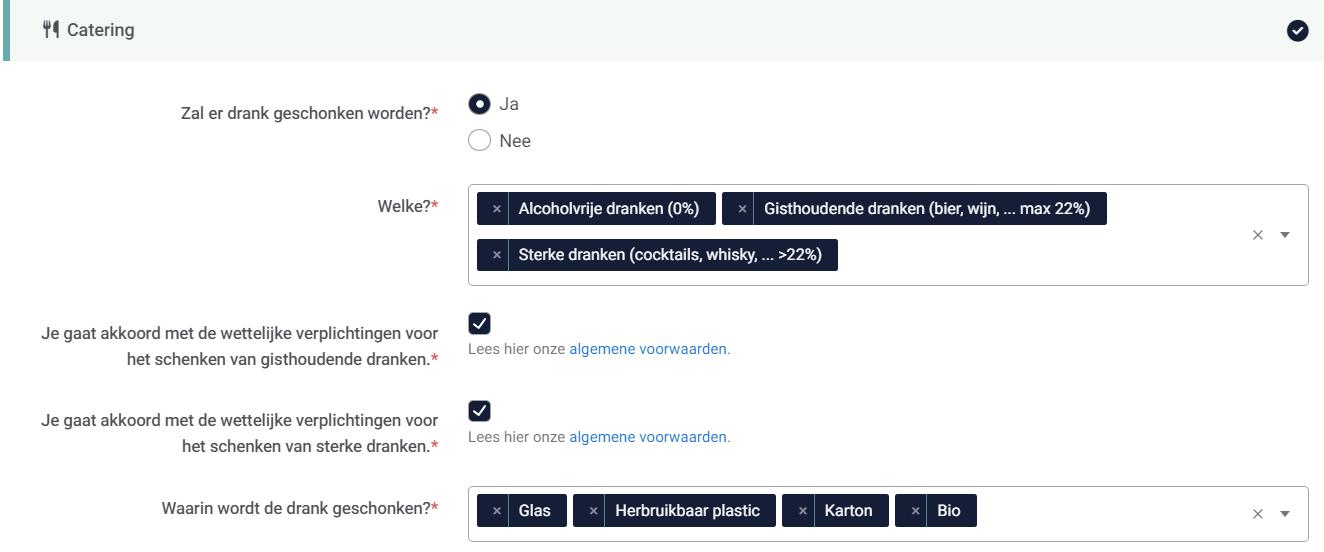This screenshot has width=1324, height=552.
Task: Remove the Herbruikbaar plastic tag
Action: click(593, 511)
